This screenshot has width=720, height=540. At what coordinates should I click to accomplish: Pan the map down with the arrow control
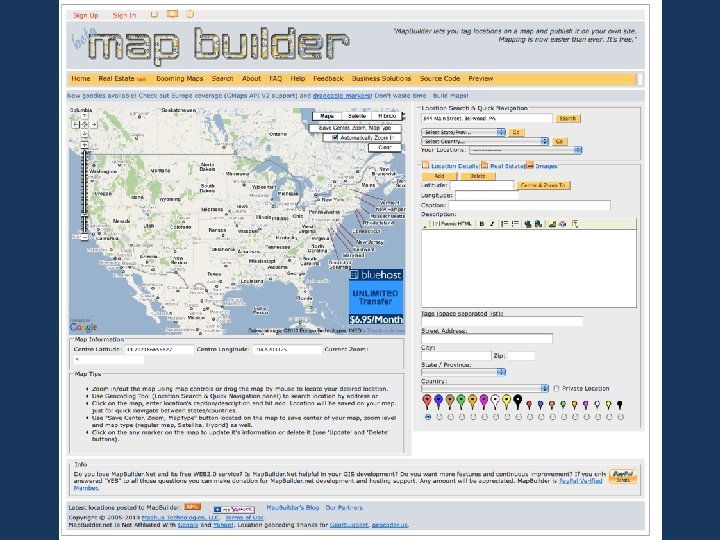coord(84,133)
